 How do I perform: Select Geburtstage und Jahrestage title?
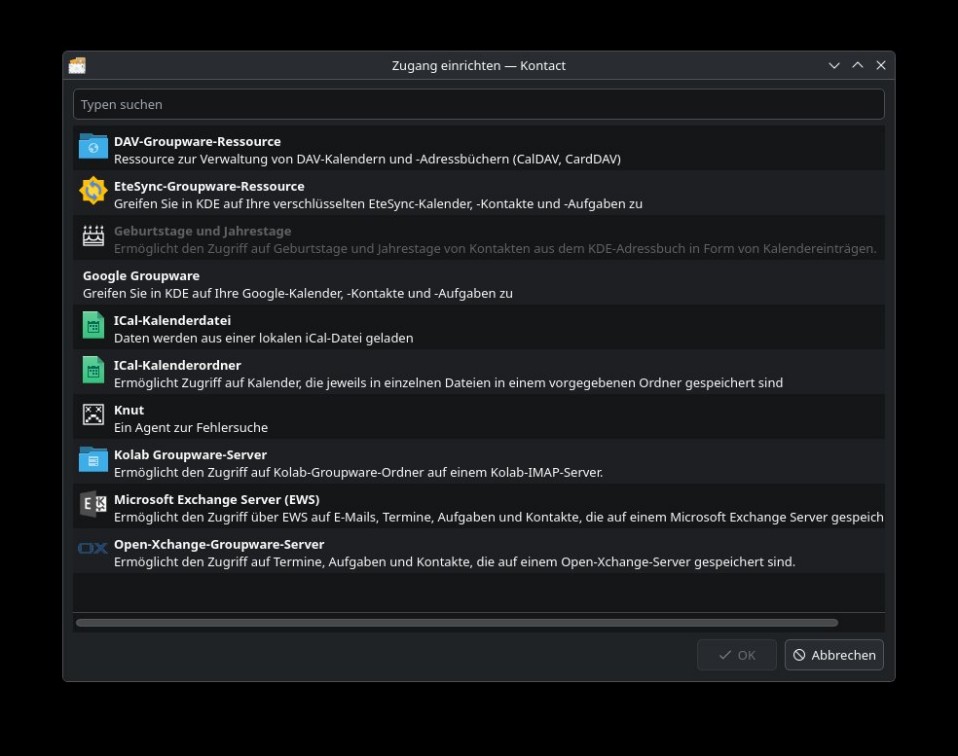coord(202,231)
